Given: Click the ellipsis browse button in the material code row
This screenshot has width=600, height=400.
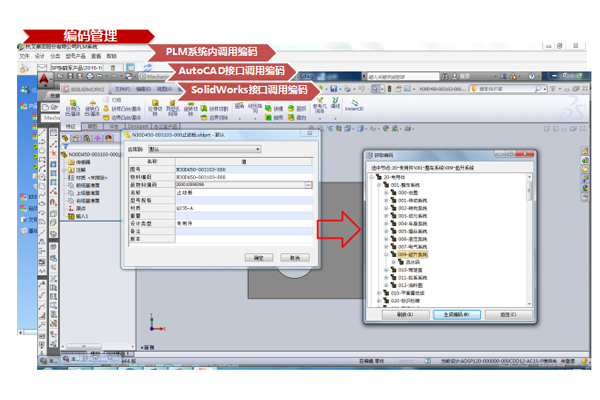Looking at the screenshot, I should (308, 185).
